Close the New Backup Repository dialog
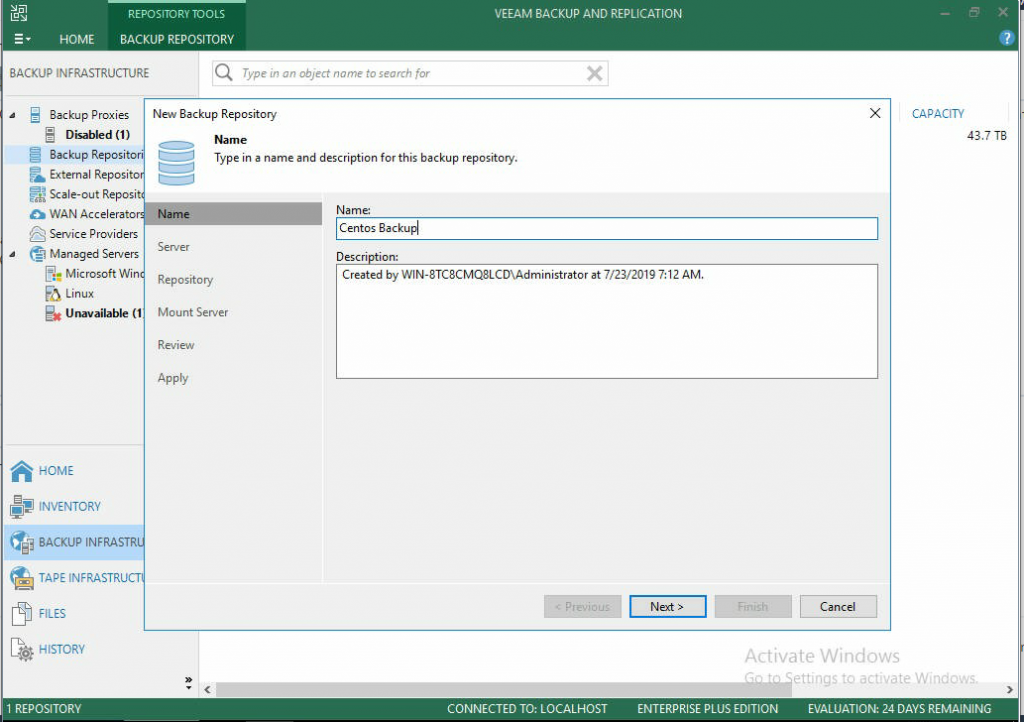The height and width of the screenshot is (722, 1024). 875,114
